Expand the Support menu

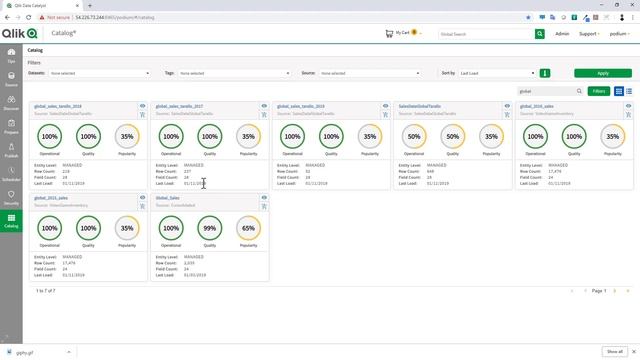click(x=589, y=34)
